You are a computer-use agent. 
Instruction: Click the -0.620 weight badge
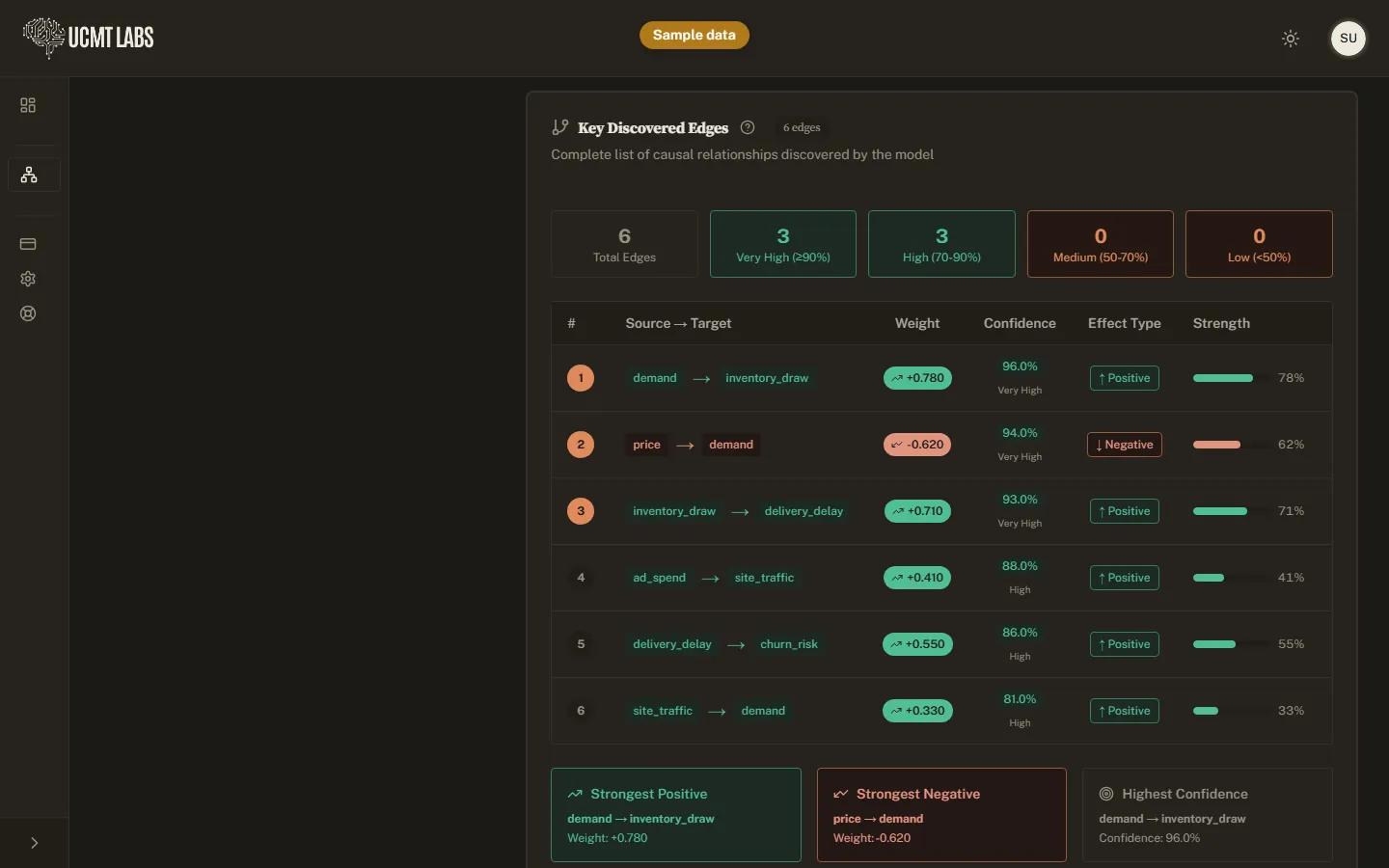pos(917,445)
